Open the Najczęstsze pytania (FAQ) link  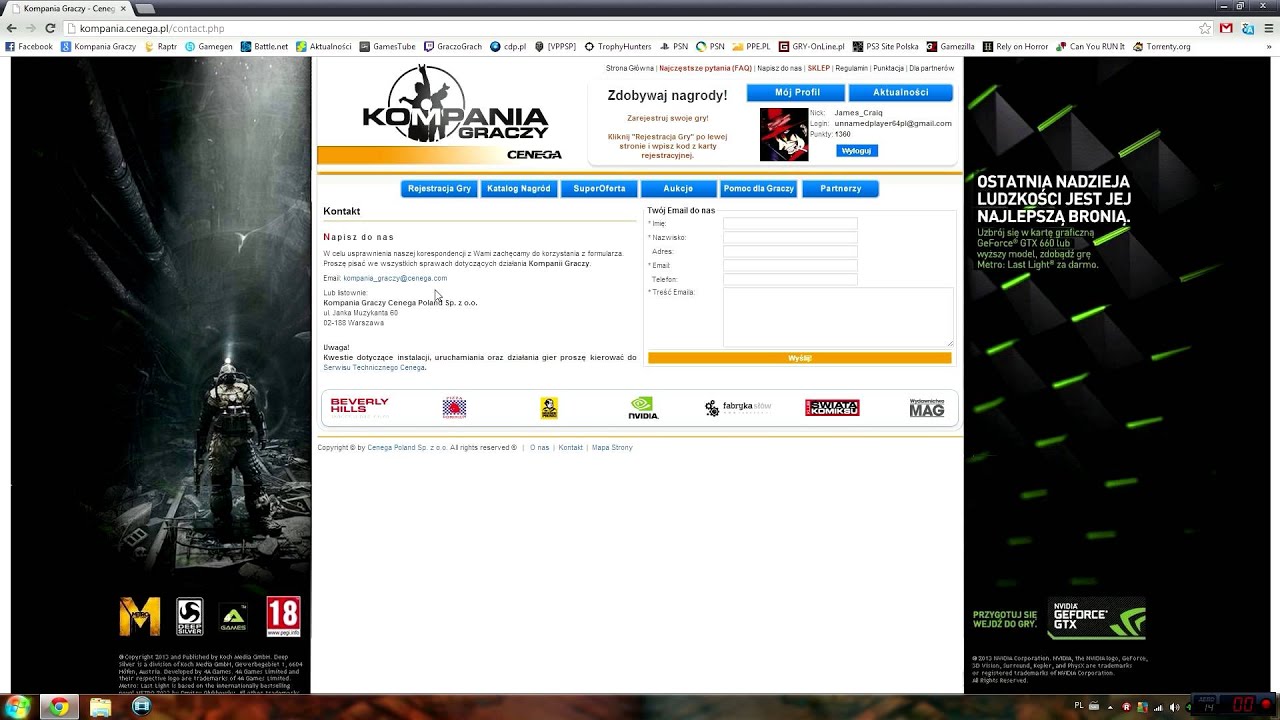(x=705, y=69)
